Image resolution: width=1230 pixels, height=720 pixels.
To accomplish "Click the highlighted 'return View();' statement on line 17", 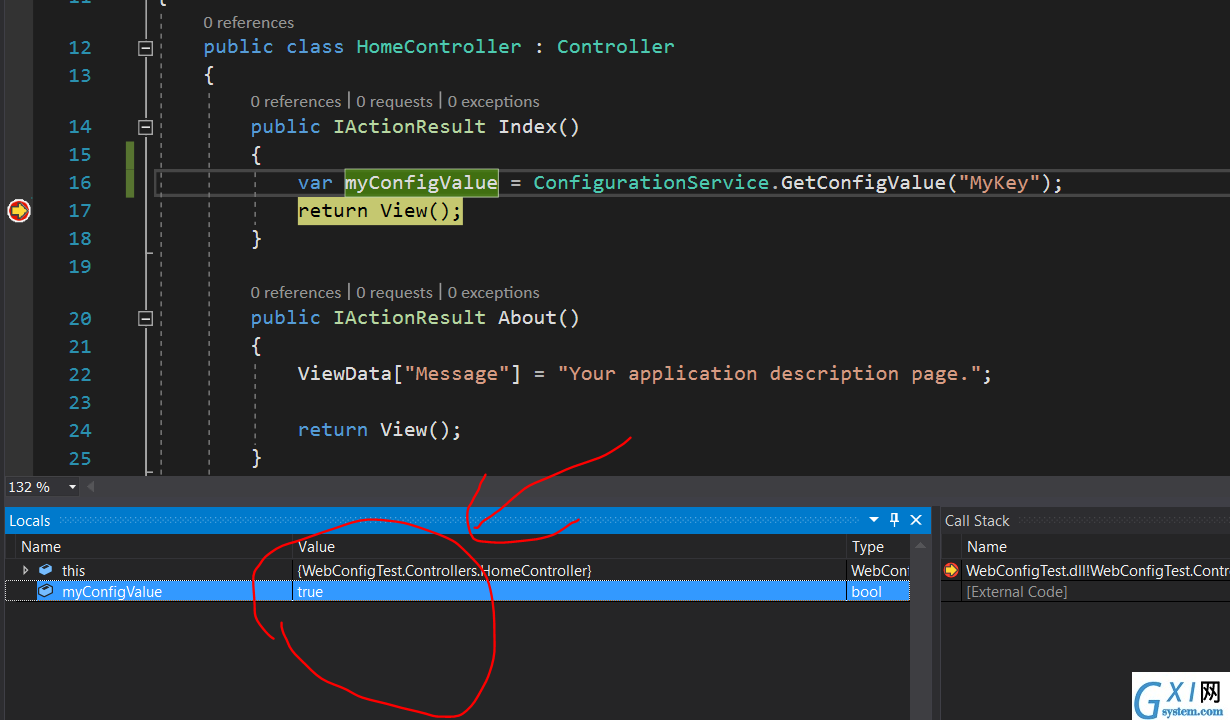I will point(380,210).
